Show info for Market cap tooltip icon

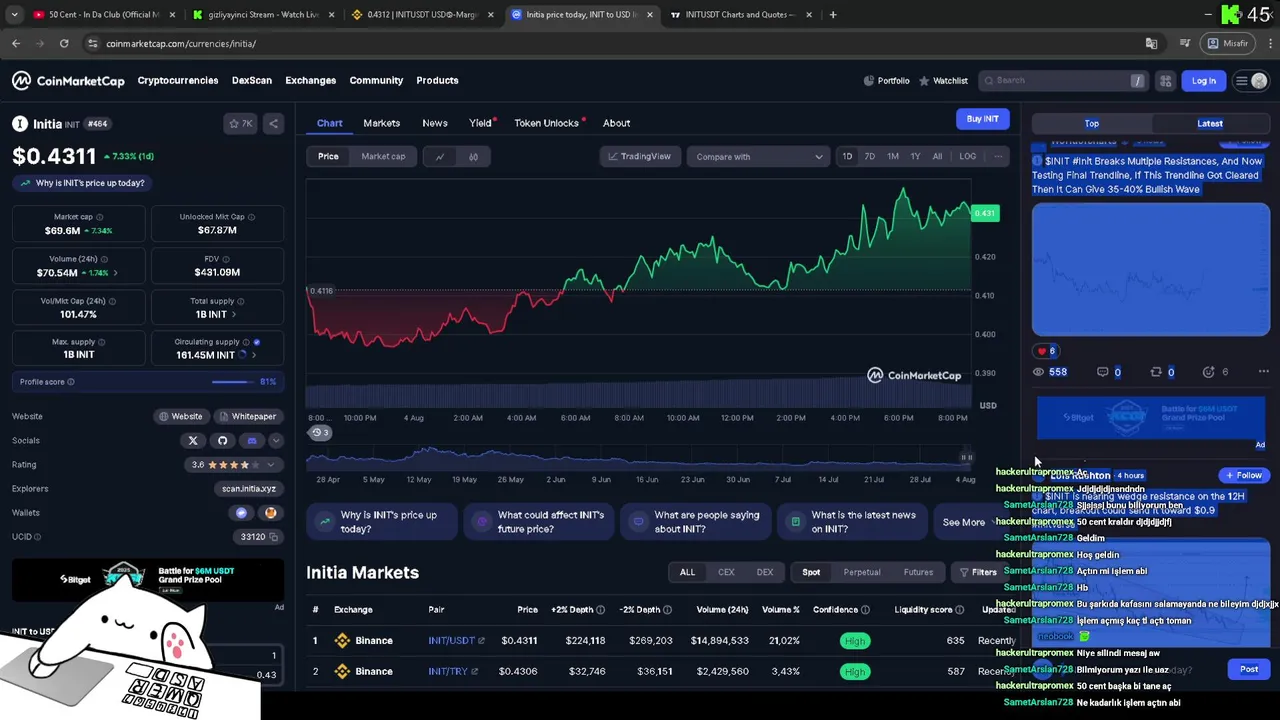[98, 217]
